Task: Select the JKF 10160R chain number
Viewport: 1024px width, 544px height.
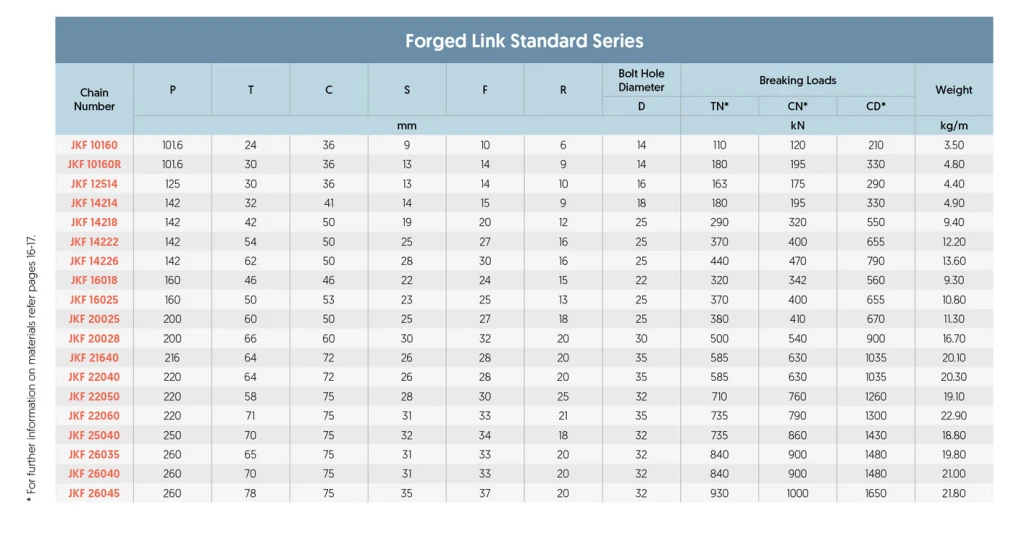Action: [94, 164]
